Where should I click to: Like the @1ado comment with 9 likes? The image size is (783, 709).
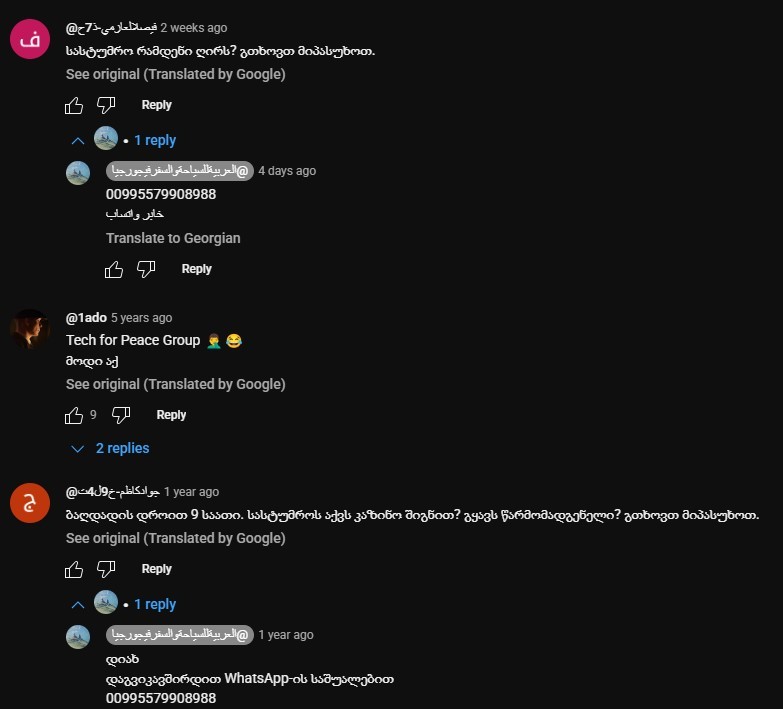(x=74, y=415)
